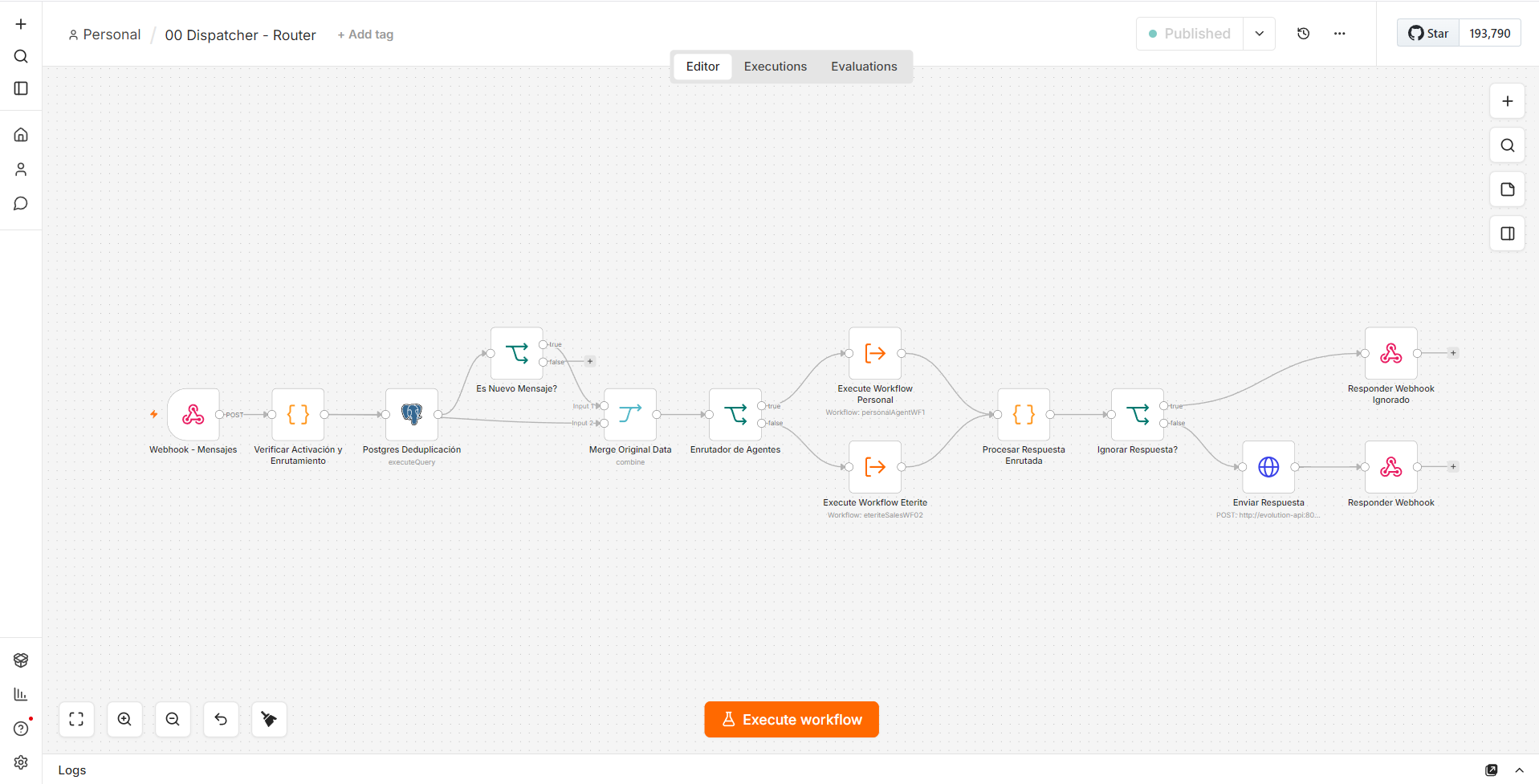The image size is (1539, 784).
Task: Select the Enviar Respuesta HTTP node
Action: [1268, 467]
